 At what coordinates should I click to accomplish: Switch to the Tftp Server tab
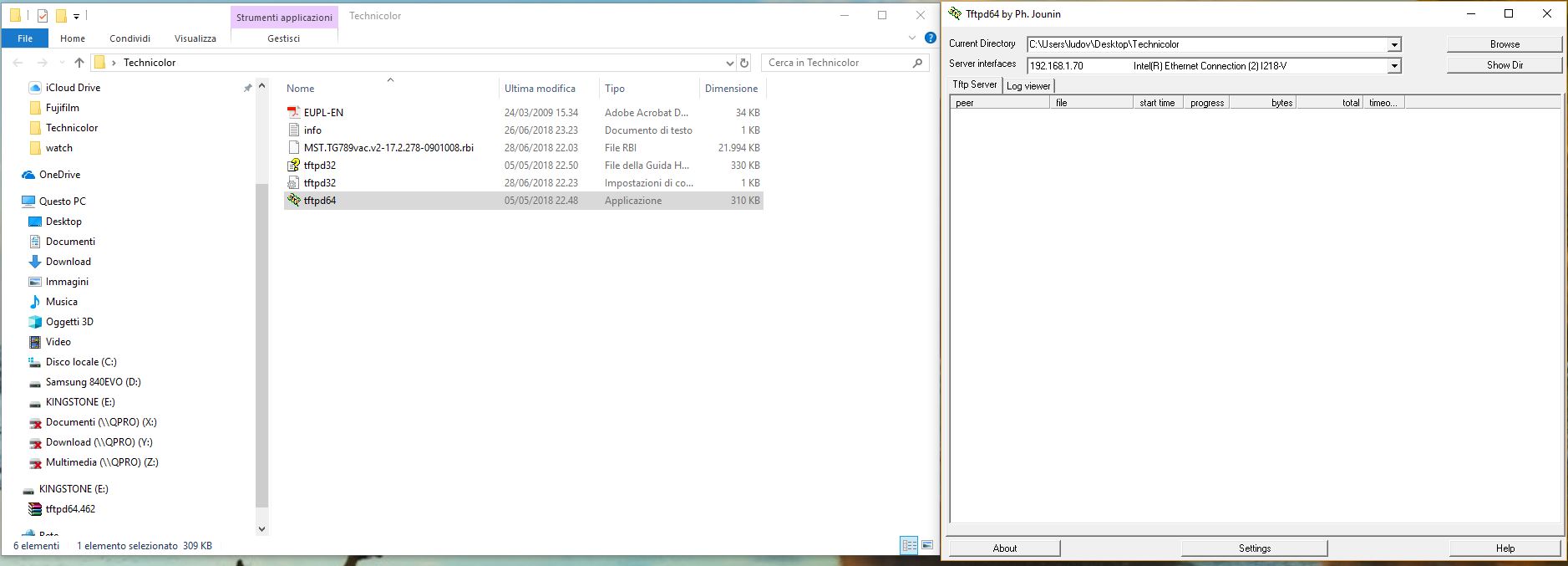coord(975,84)
